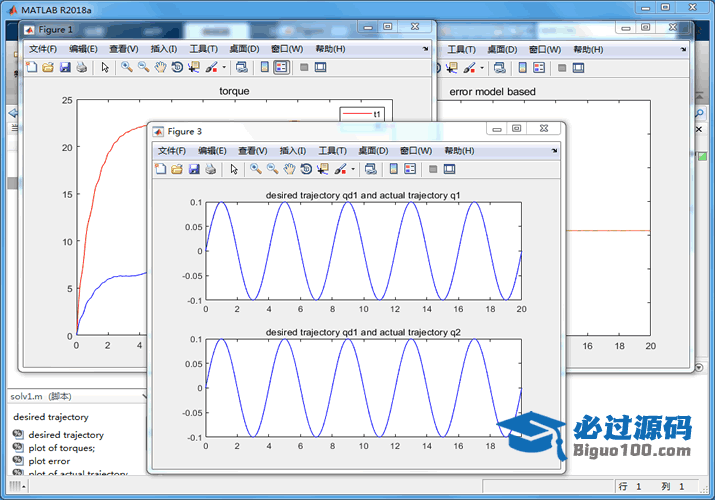Insert Colorbar icon in background error figure
This screenshot has width=715, height=500.
pyautogui.click(x=523, y=68)
